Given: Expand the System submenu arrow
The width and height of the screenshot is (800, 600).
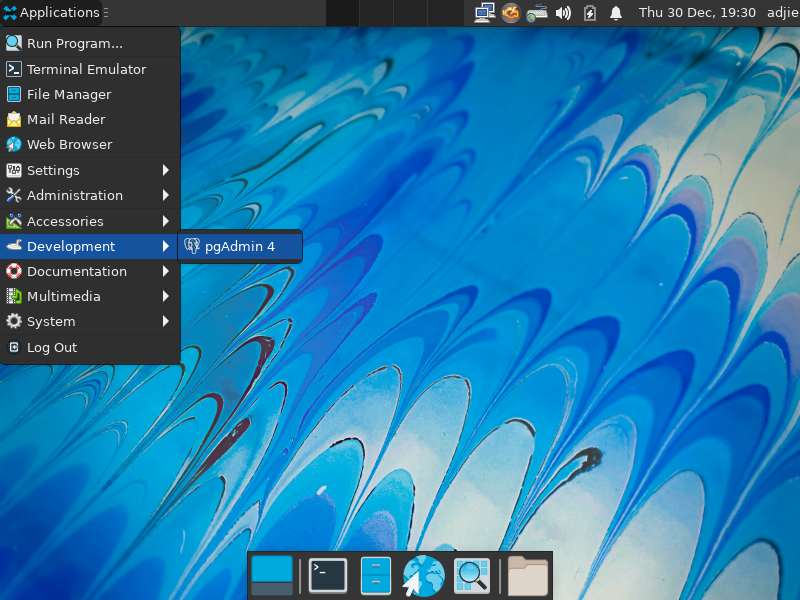Looking at the screenshot, I should click(166, 321).
